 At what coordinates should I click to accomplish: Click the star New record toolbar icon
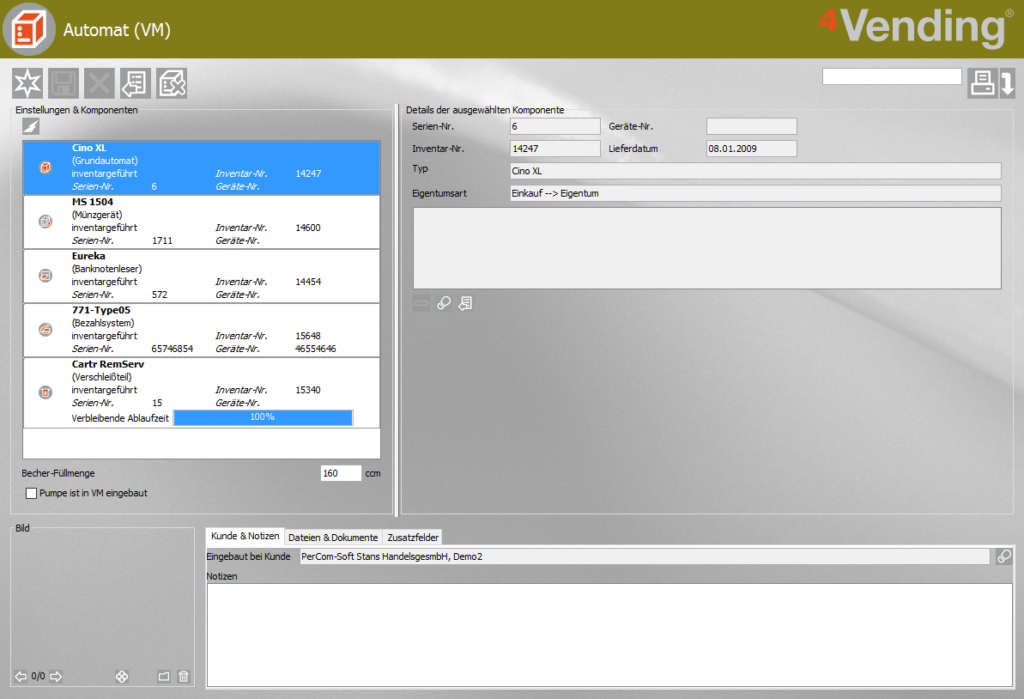27,84
